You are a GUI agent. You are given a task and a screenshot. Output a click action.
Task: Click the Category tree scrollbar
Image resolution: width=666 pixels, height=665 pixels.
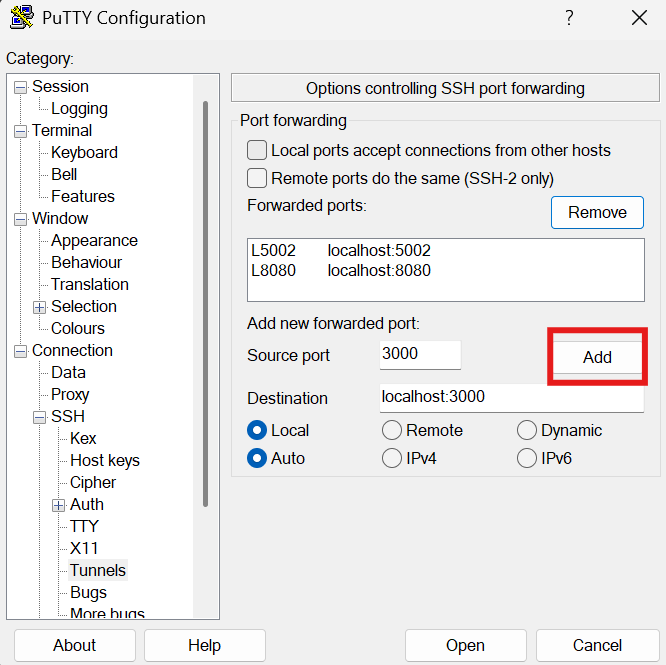point(206,304)
